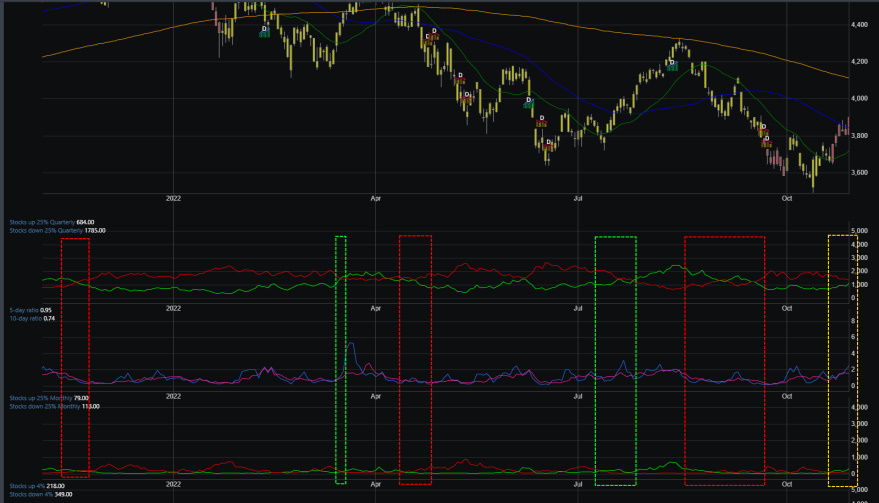Select the red dashed rectangle just after April
This screenshot has width=879, height=503.
click(400, 360)
